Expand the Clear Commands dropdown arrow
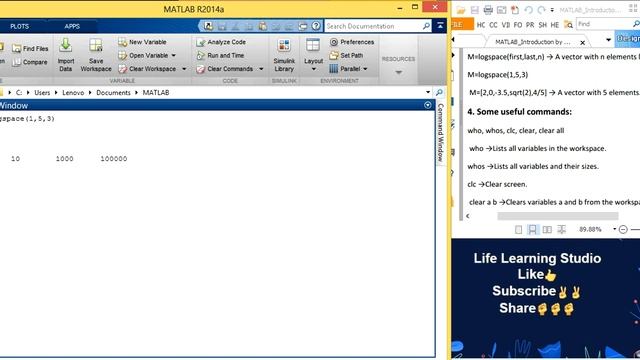This screenshot has width=640, height=360. (x=261, y=69)
